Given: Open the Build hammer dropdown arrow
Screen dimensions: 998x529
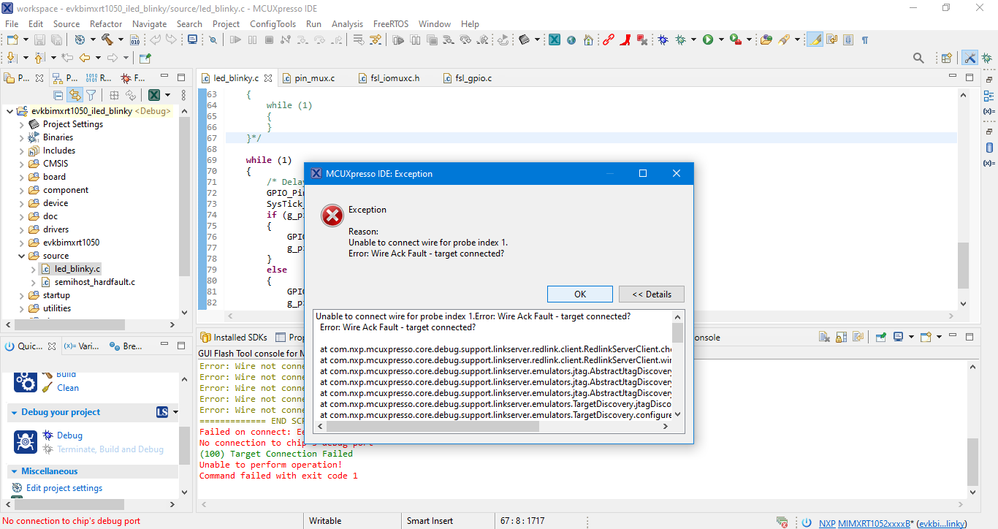Looking at the screenshot, I should (x=121, y=39).
